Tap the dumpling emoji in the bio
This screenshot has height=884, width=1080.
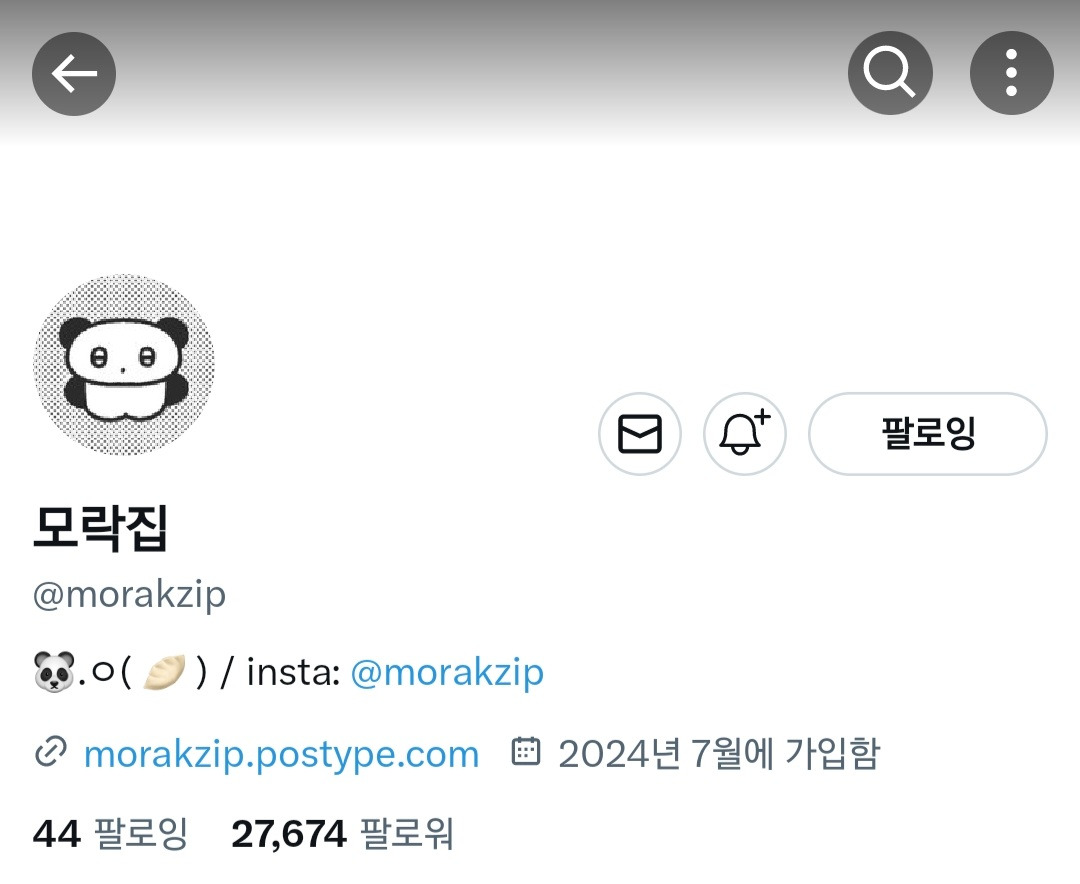[x=164, y=672]
